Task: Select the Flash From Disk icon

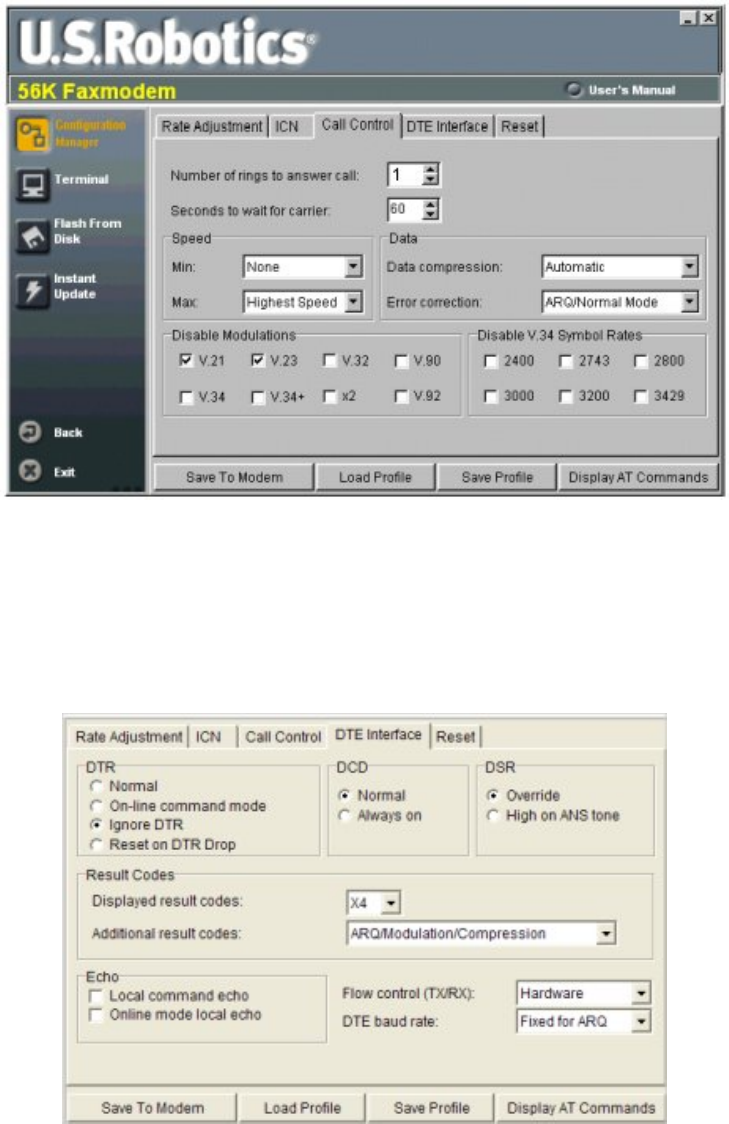Action: pos(33,236)
